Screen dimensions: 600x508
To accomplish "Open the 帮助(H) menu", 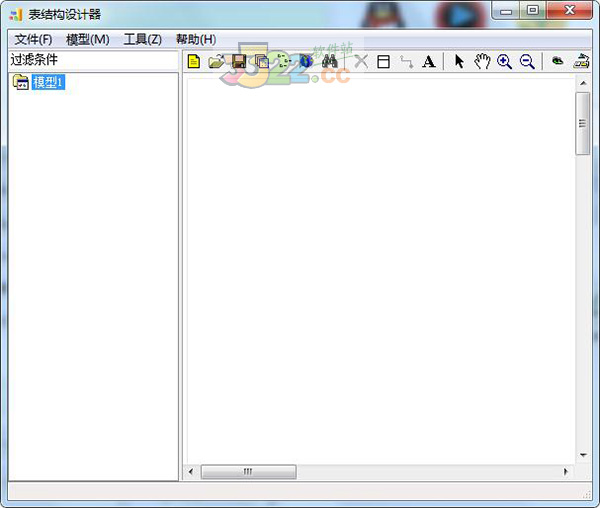I will click(196, 39).
